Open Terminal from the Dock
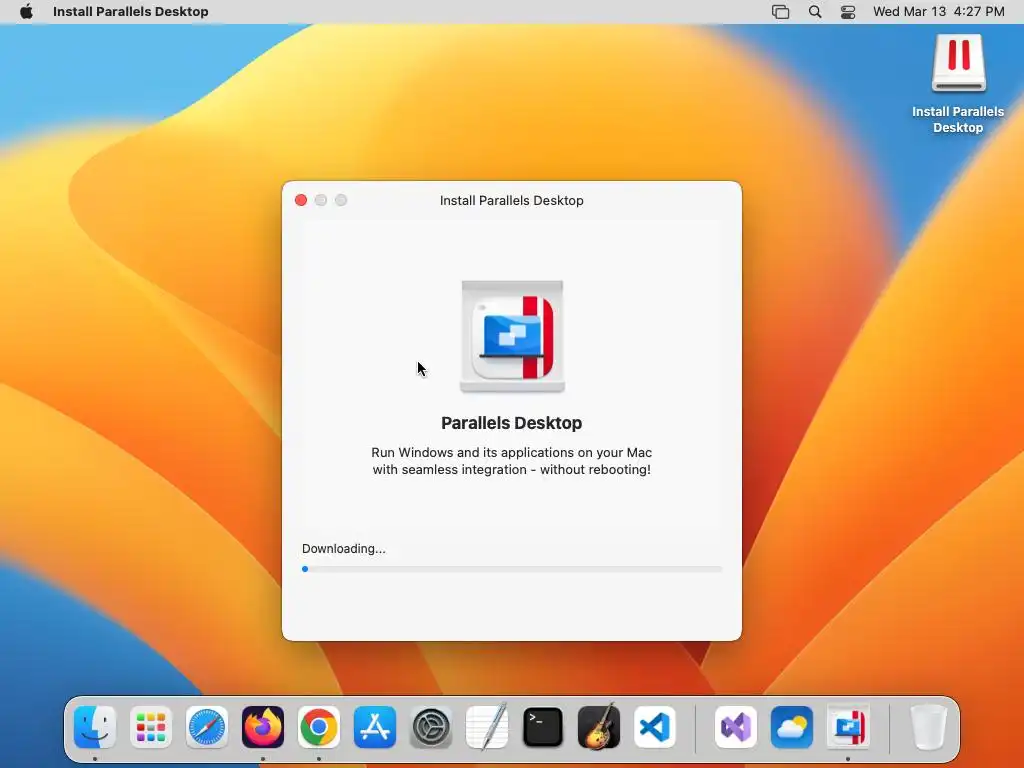Image resolution: width=1024 pixels, height=768 pixels. pos(543,727)
